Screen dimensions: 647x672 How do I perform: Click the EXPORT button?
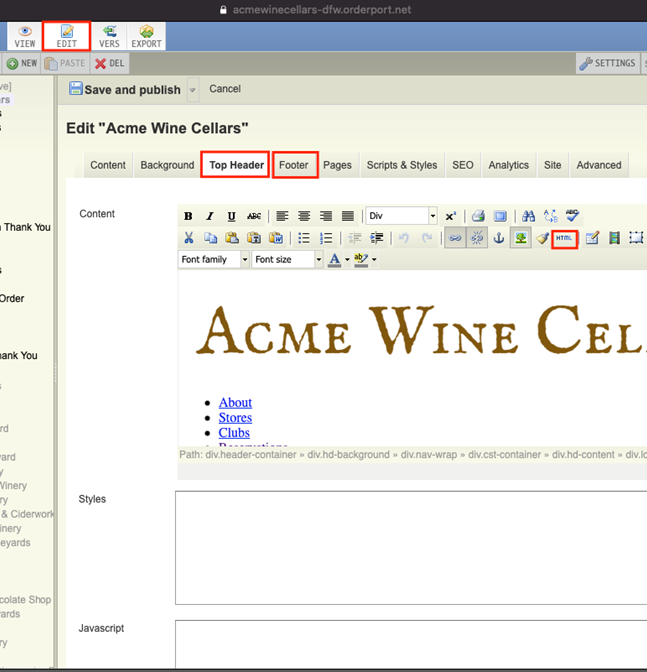(x=147, y=36)
